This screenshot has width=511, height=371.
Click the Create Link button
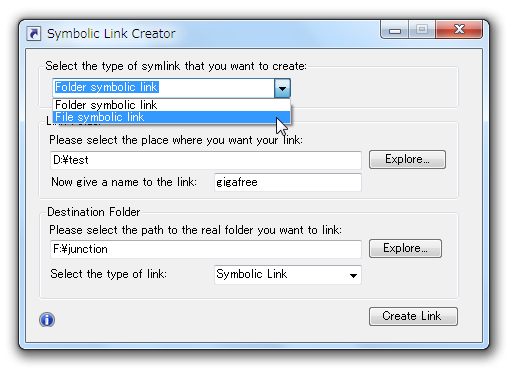coord(413,316)
